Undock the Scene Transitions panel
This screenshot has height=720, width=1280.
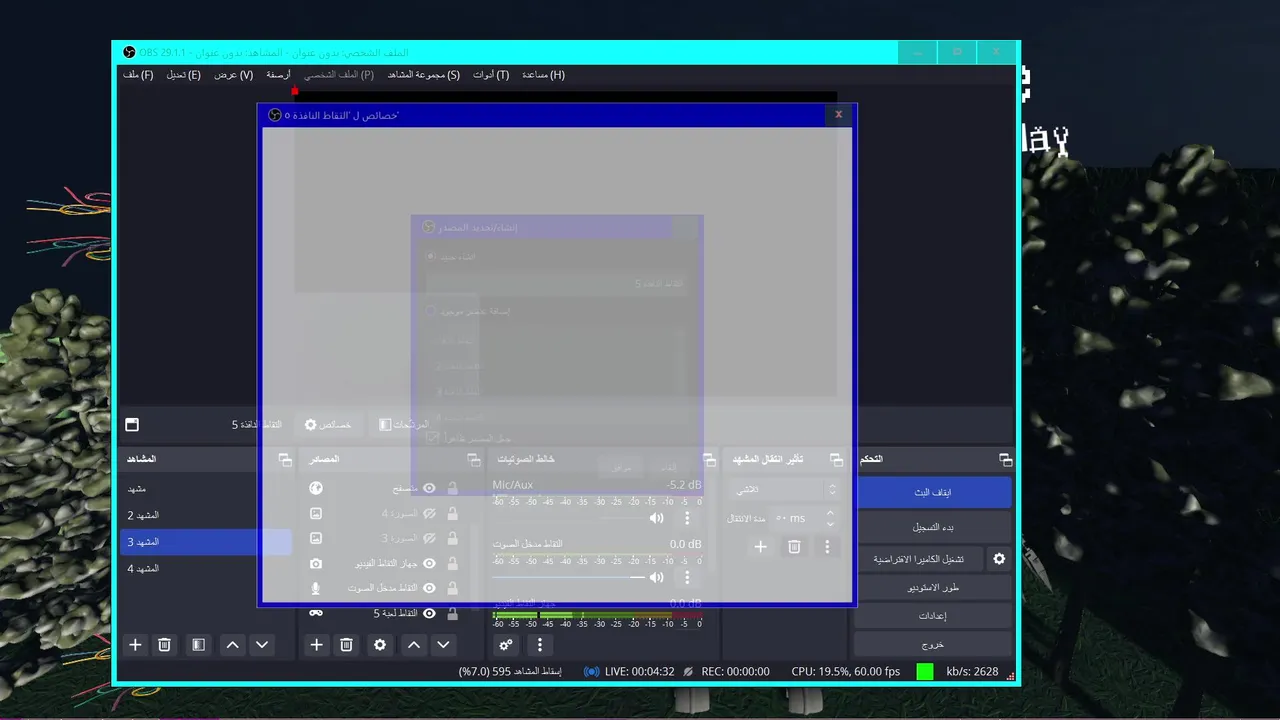pos(836,459)
